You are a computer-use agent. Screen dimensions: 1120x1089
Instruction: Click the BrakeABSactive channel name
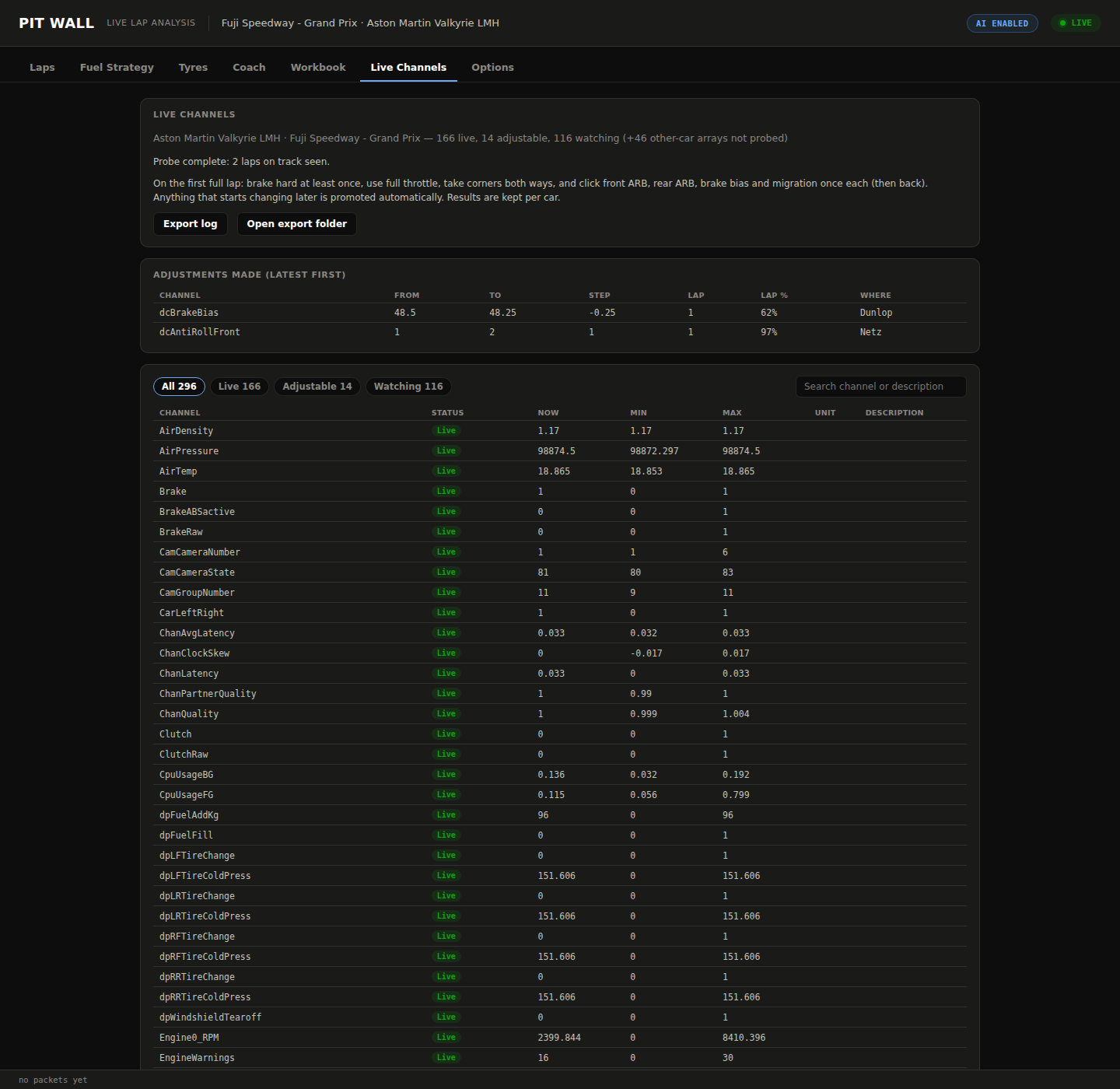click(197, 512)
